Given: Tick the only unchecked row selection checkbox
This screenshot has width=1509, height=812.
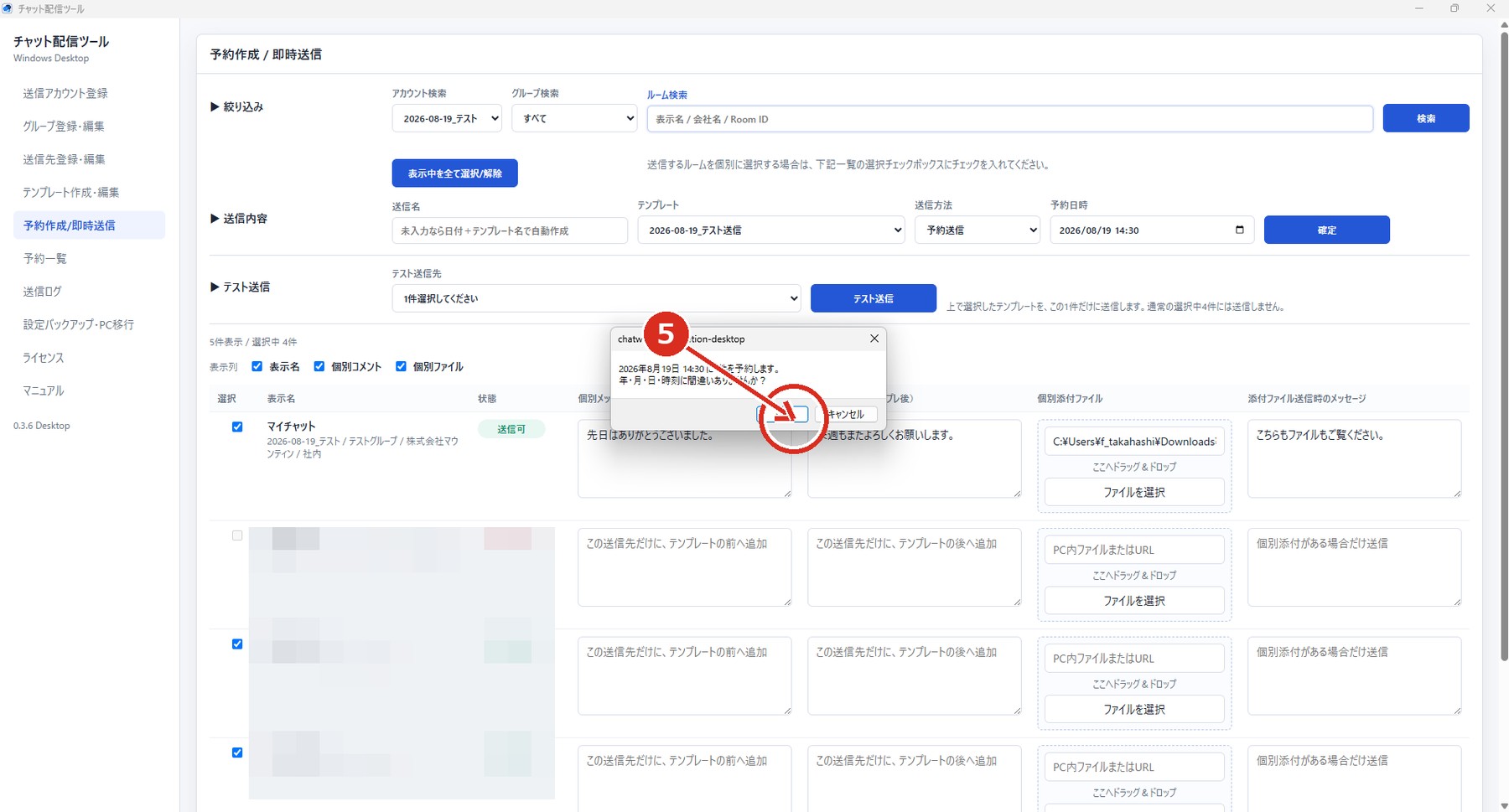Looking at the screenshot, I should [x=237, y=535].
